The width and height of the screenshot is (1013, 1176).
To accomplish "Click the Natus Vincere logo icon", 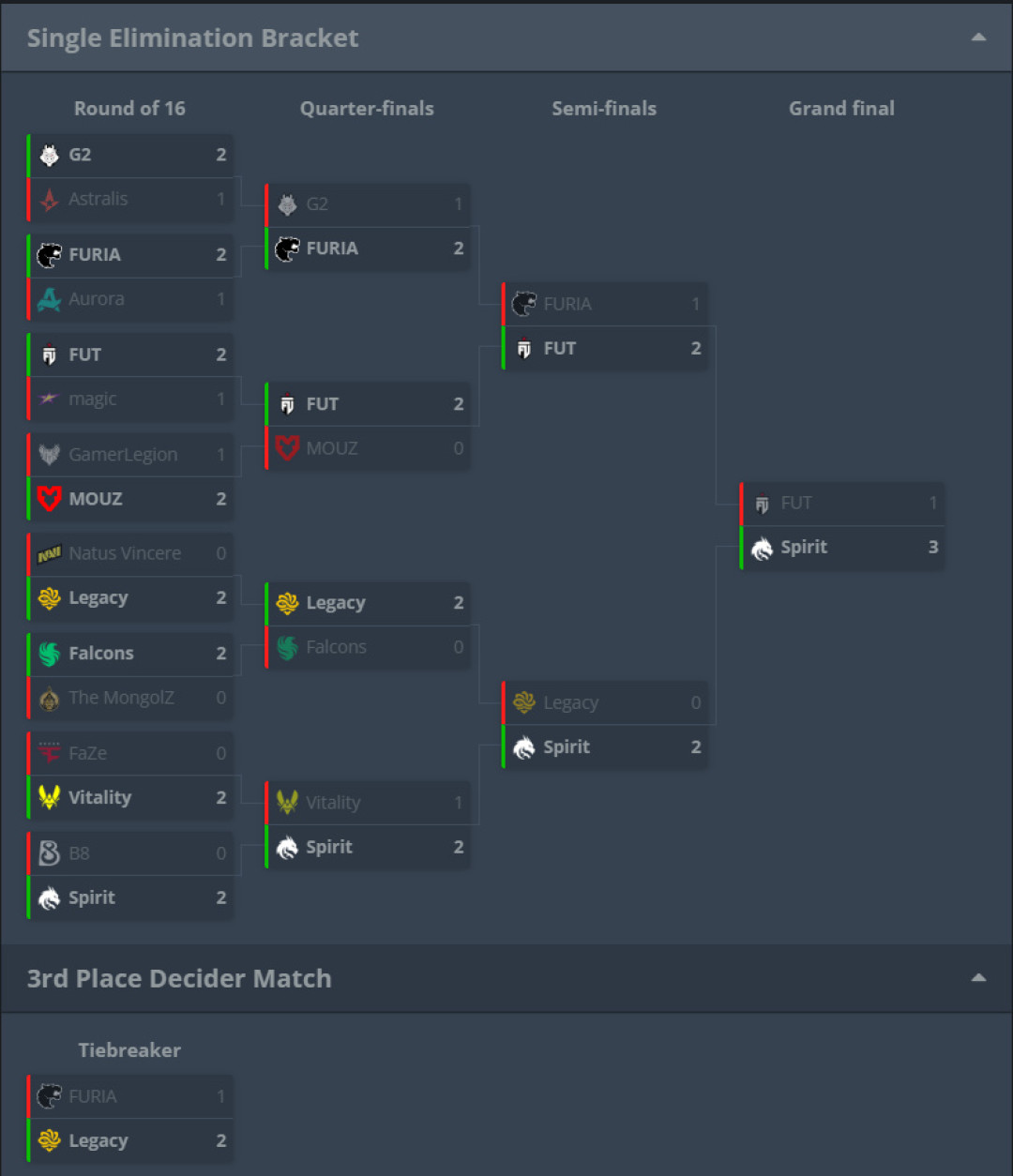I will (x=50, y=554).
